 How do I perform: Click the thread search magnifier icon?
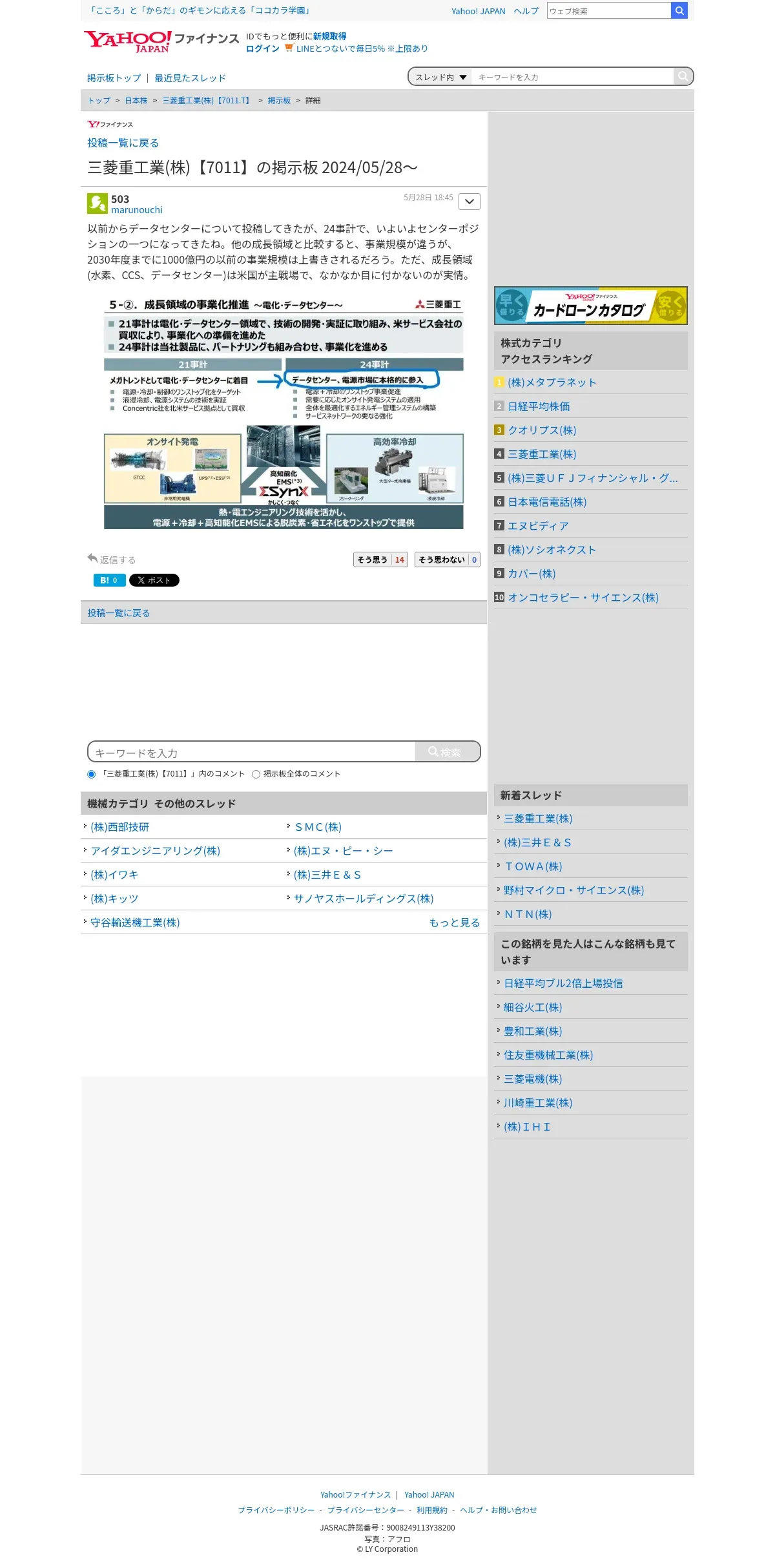(x=683, y=76)
